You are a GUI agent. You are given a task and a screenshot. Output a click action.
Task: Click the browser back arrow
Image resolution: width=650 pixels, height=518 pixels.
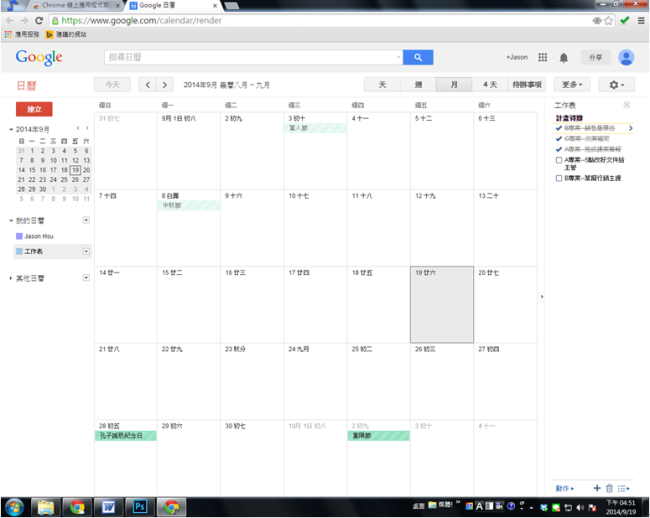(10, 20)
